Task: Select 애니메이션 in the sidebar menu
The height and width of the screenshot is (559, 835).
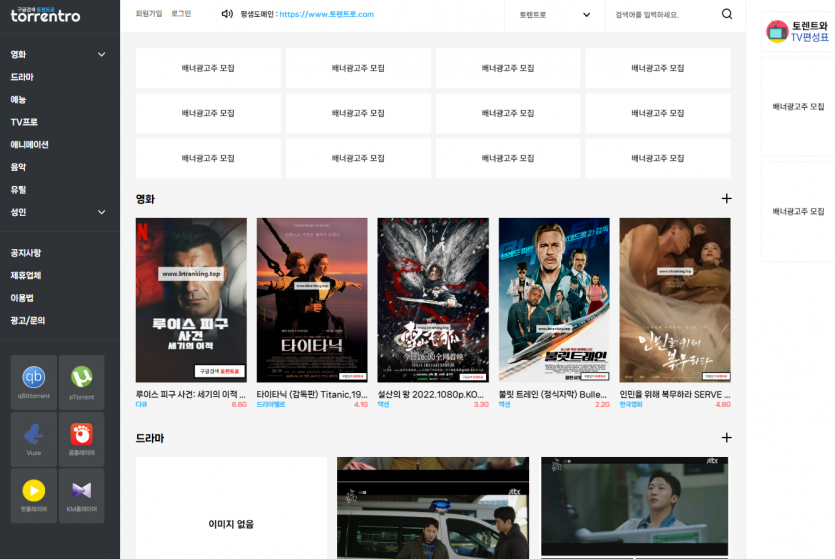Action: (x=30, y=145)
